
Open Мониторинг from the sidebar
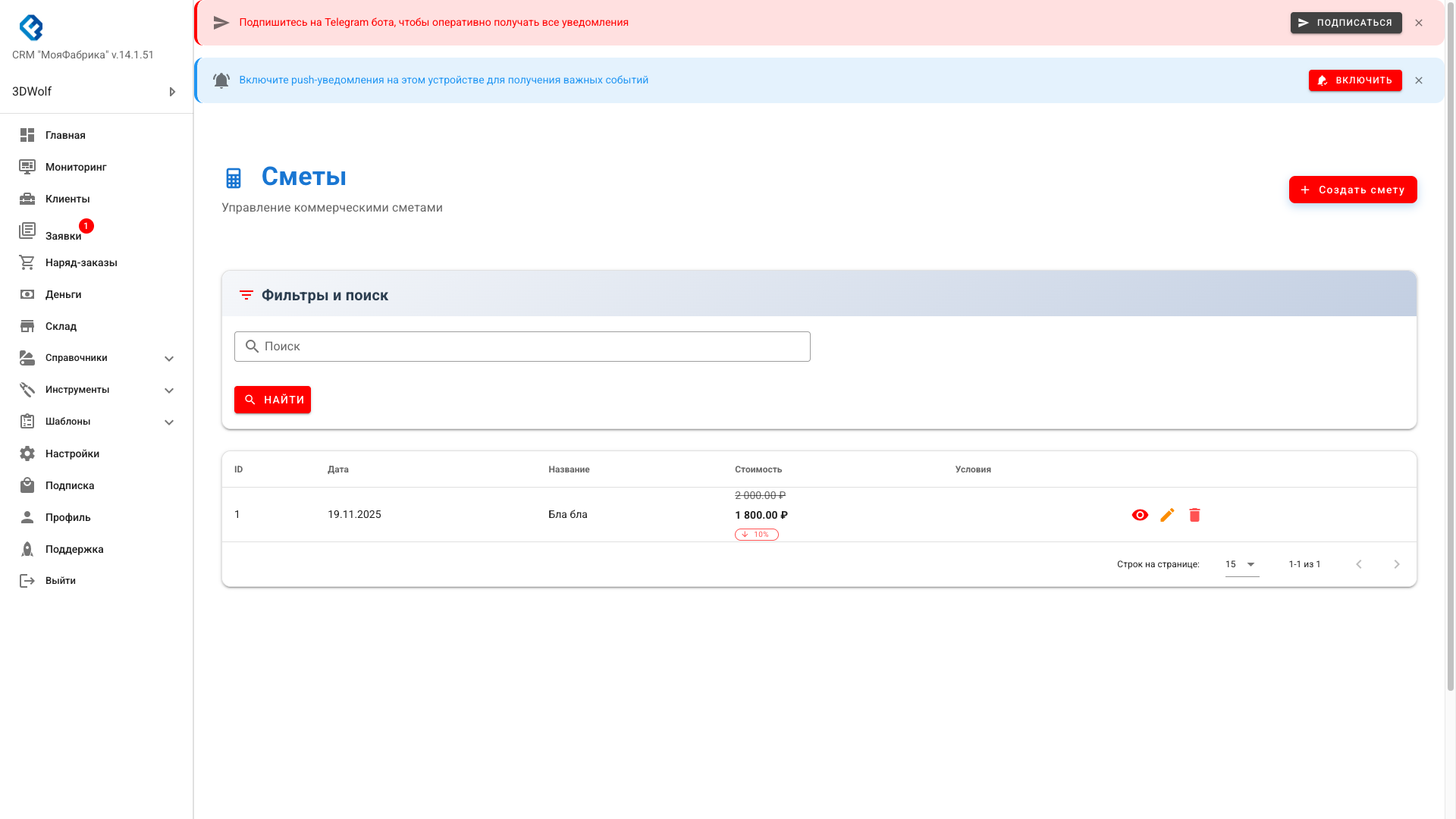tap(75, 167)
